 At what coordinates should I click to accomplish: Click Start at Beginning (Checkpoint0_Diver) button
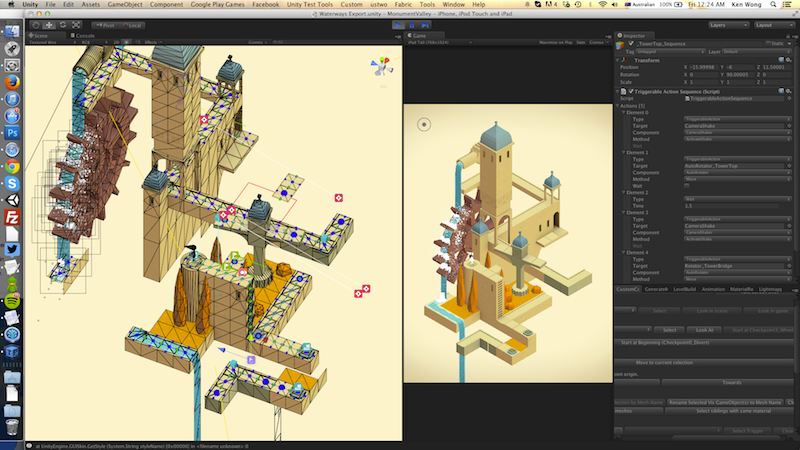tap(704, 343)
